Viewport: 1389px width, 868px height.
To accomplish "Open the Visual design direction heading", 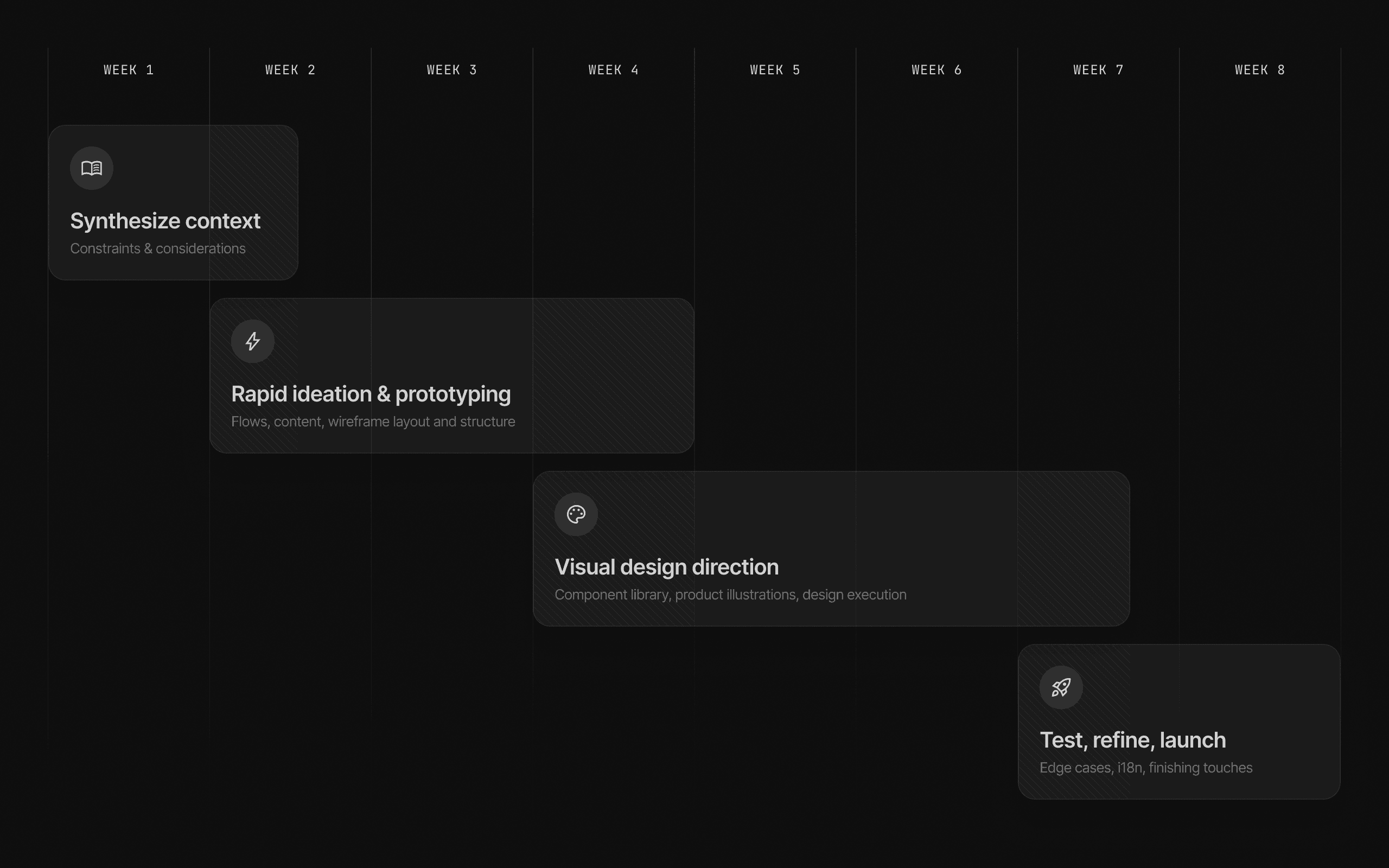I will (666, 567).
